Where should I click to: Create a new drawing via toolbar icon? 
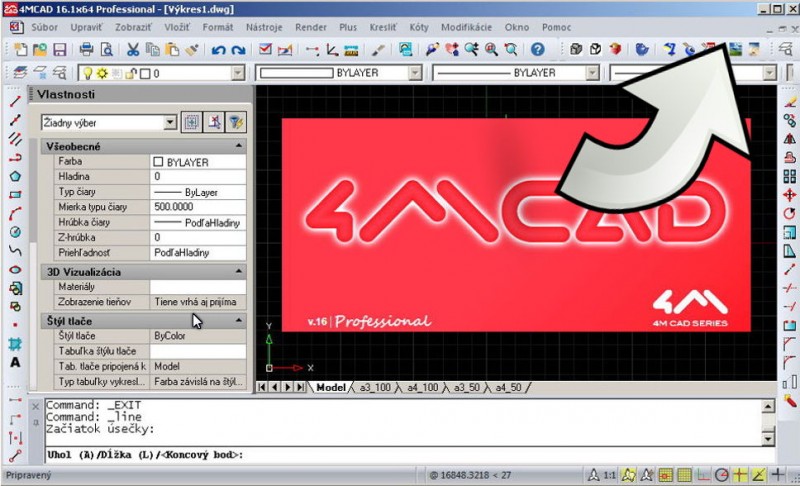tap(20, 49)
